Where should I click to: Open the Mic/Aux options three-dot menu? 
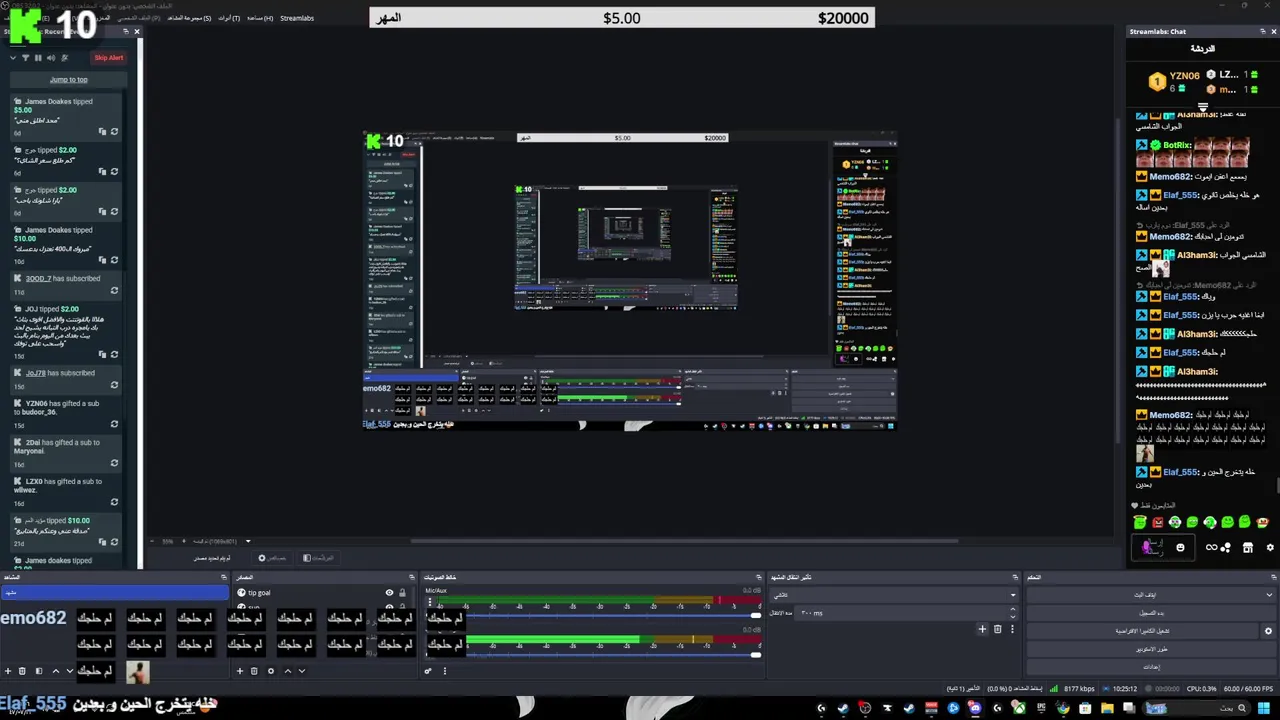[x=430, y=603]
